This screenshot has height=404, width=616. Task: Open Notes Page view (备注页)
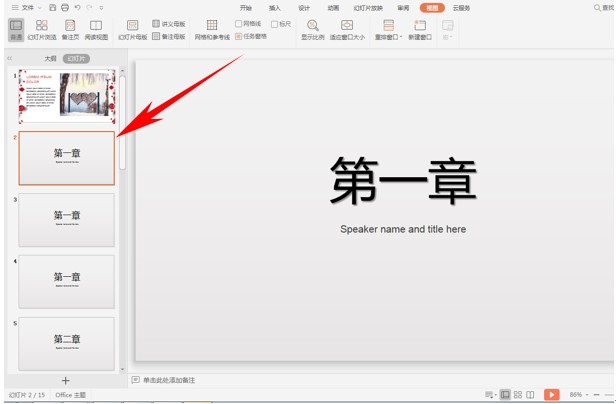click(x=70, y=29)
